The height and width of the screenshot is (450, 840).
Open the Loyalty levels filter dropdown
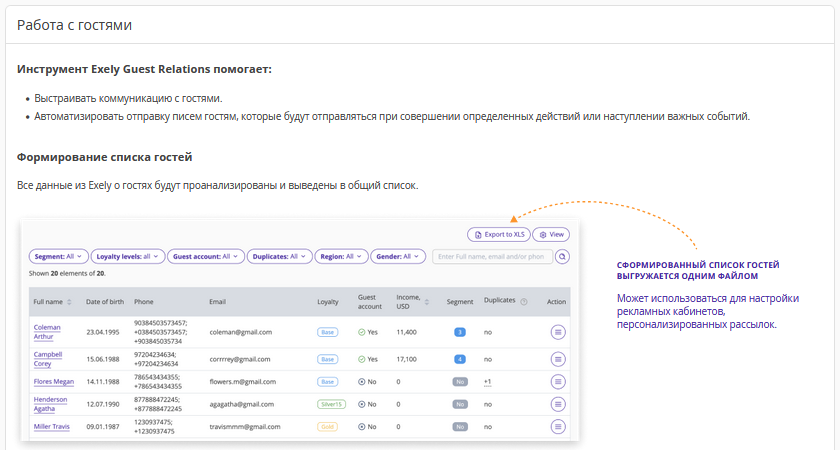pos(128,256)
